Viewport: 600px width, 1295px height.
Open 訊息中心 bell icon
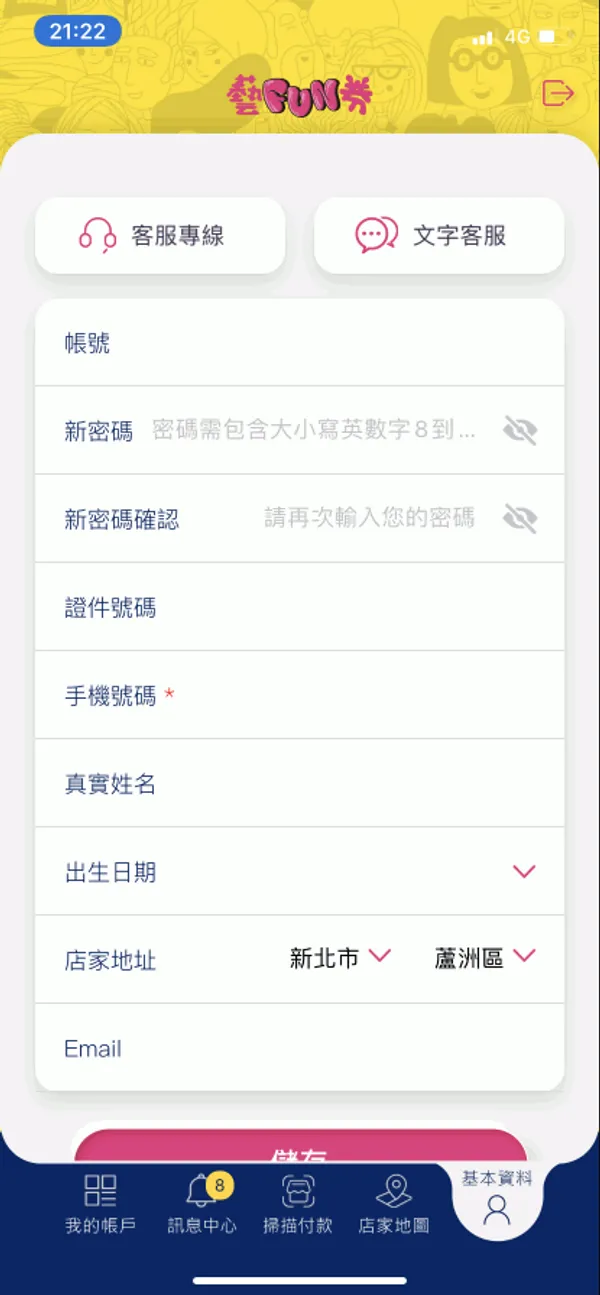pos(202,1192)
